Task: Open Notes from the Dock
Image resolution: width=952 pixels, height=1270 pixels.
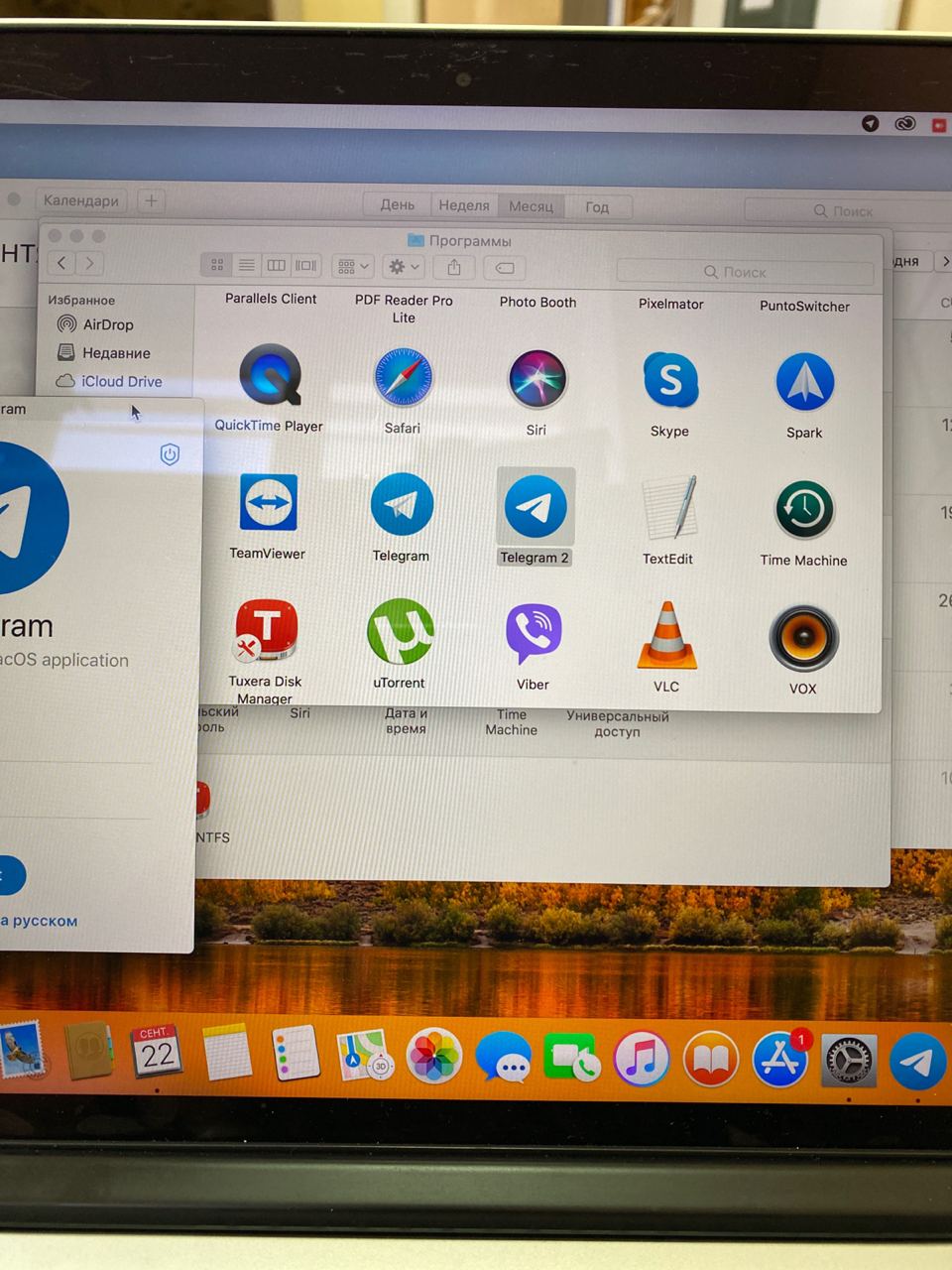Action: click(227, 1053)
